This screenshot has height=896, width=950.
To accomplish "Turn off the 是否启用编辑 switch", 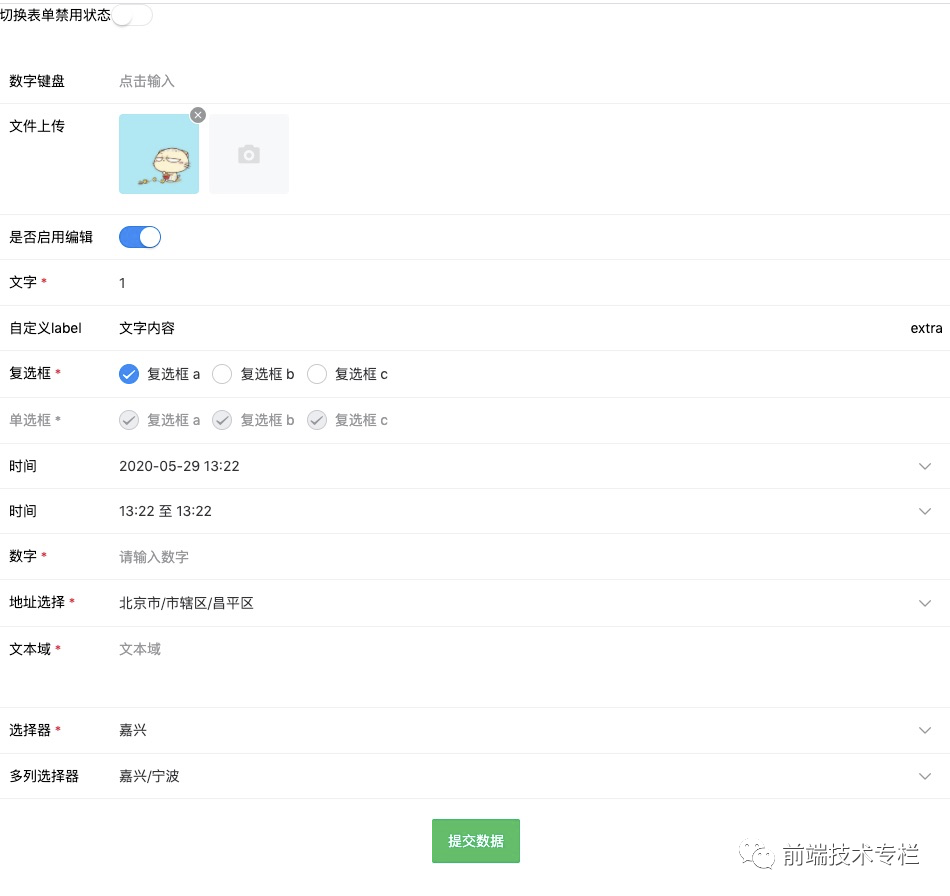I will click(x=140, y=237).
